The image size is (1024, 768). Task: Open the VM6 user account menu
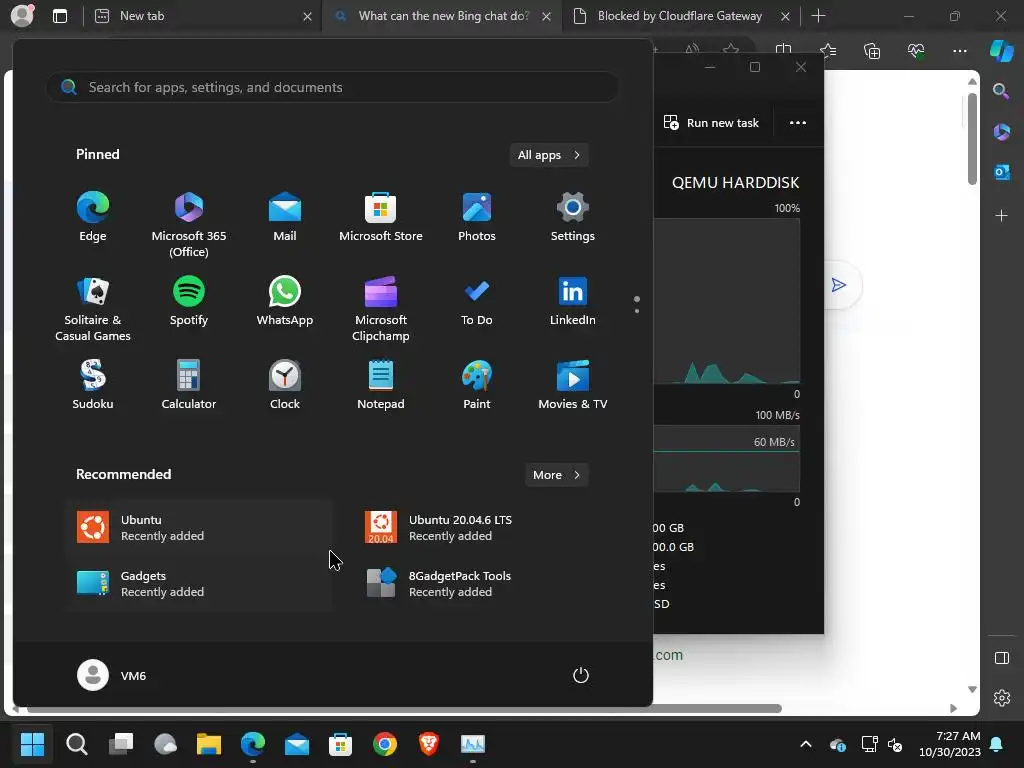[x=112, y=675]
